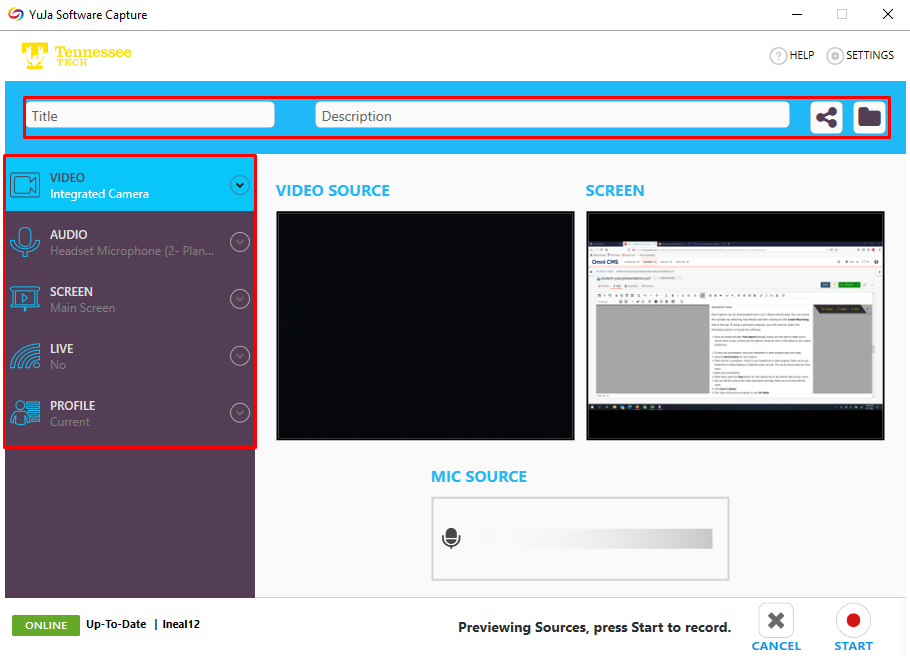
Task: Open the folder icon in title bar
Action: click(869, 117)
